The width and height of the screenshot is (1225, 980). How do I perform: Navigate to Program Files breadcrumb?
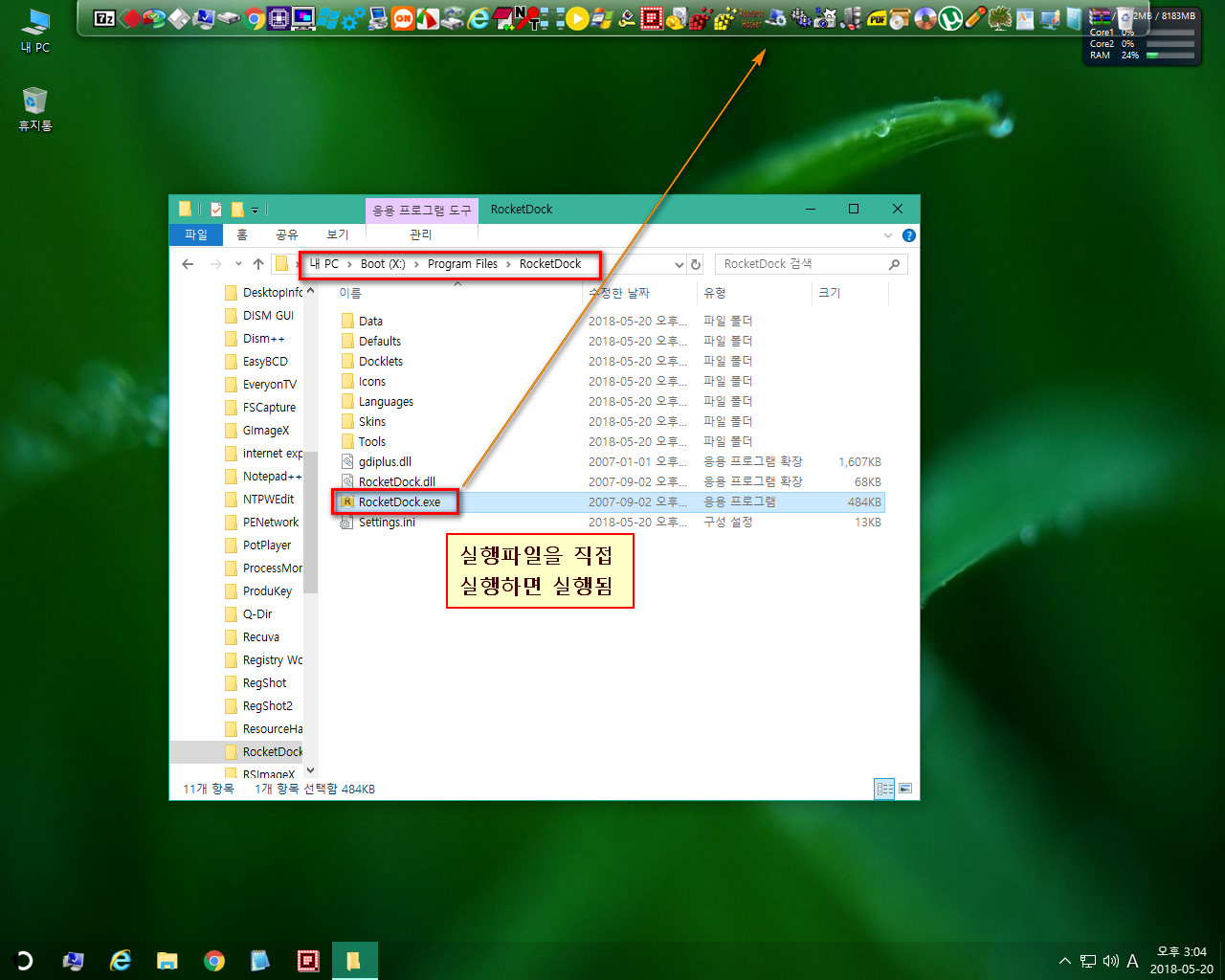tap(462, 264)
